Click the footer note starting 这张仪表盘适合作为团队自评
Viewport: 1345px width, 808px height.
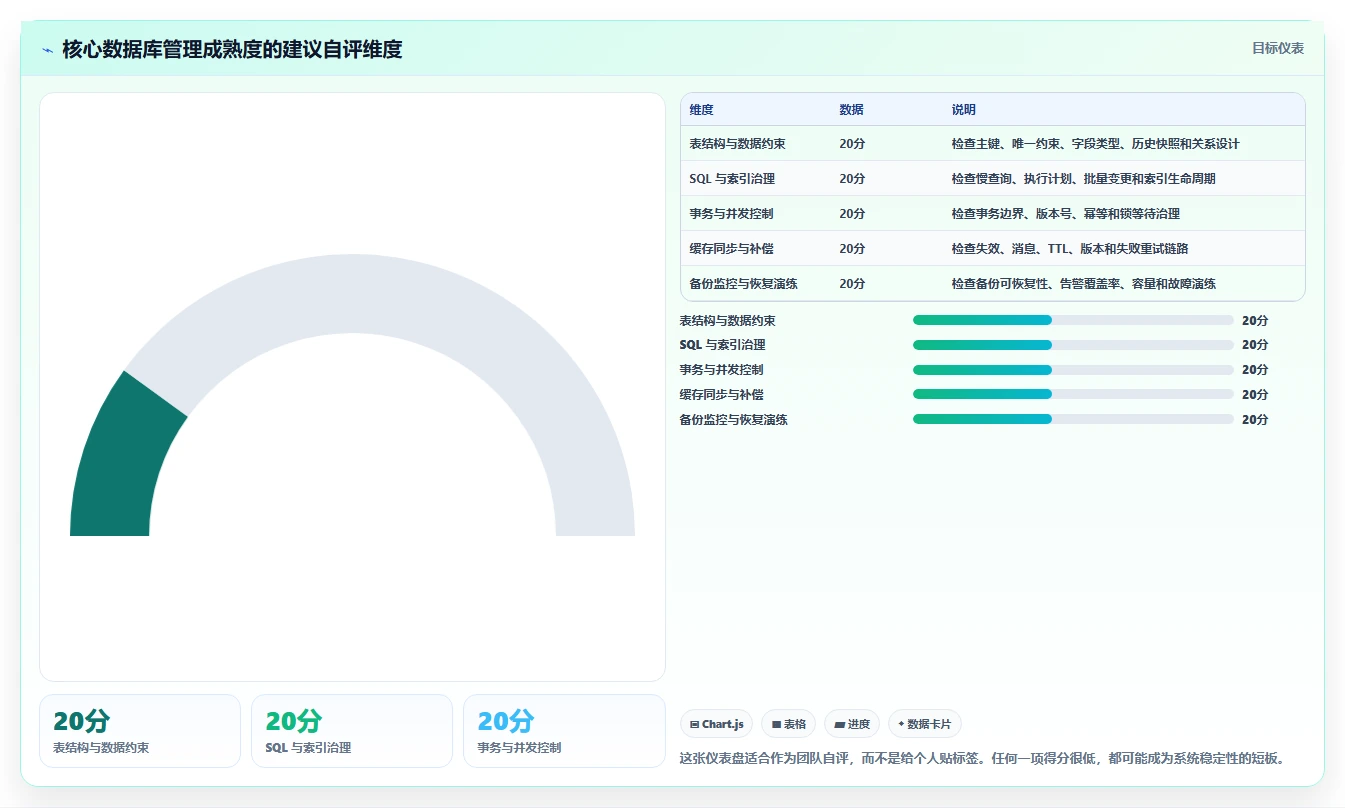coord(981,759)
